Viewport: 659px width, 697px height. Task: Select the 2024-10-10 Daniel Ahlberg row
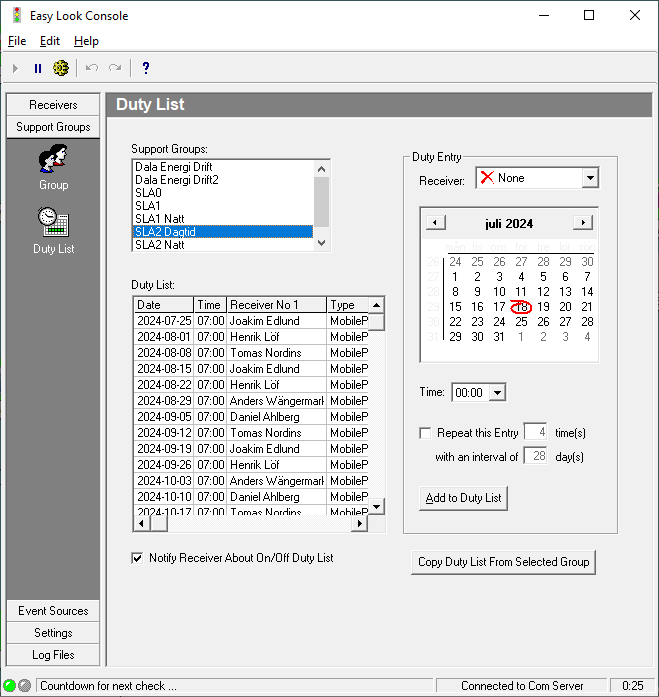tap(251, 497)
